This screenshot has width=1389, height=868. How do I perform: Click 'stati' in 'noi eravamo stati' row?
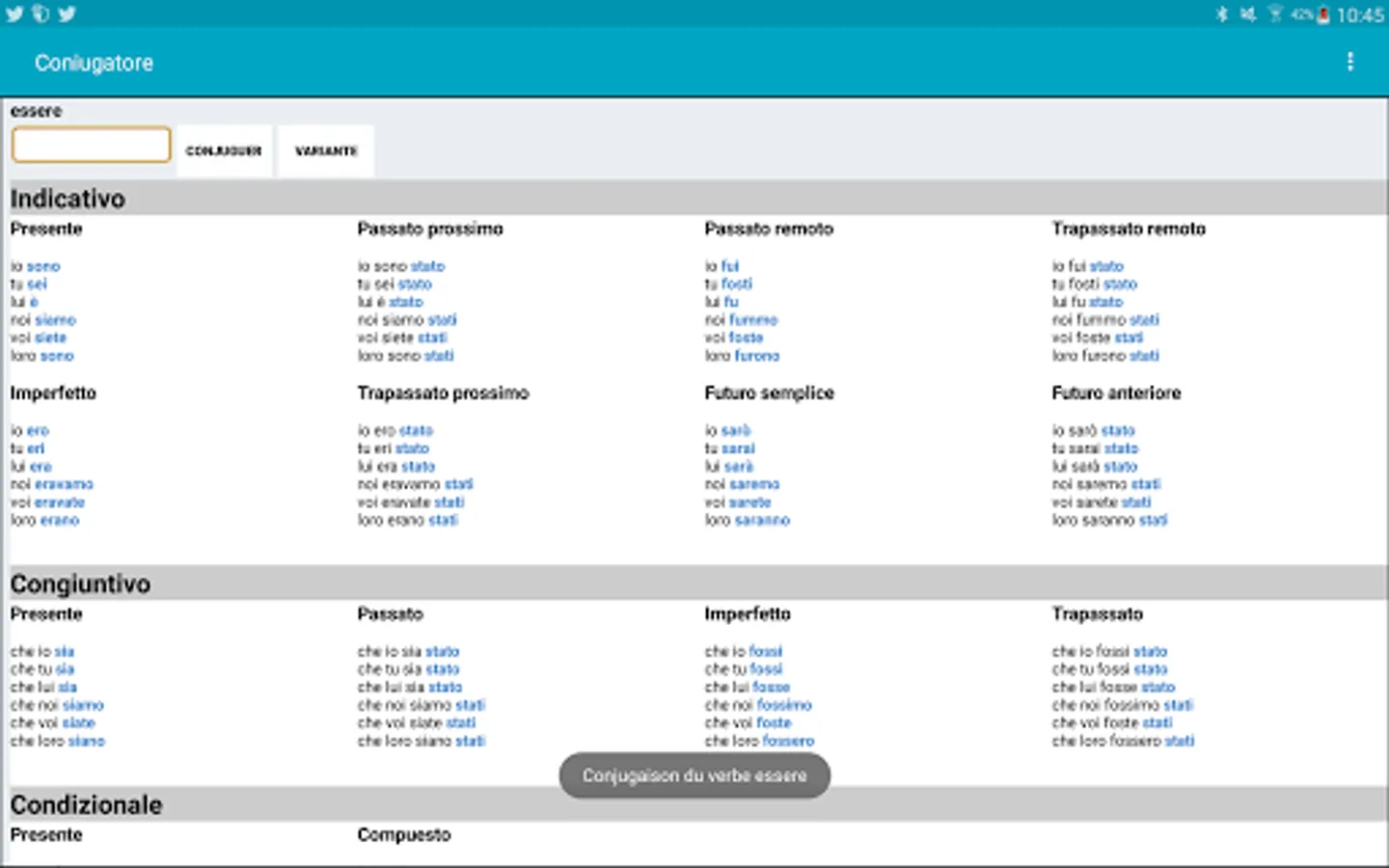(x=458, y=484)
